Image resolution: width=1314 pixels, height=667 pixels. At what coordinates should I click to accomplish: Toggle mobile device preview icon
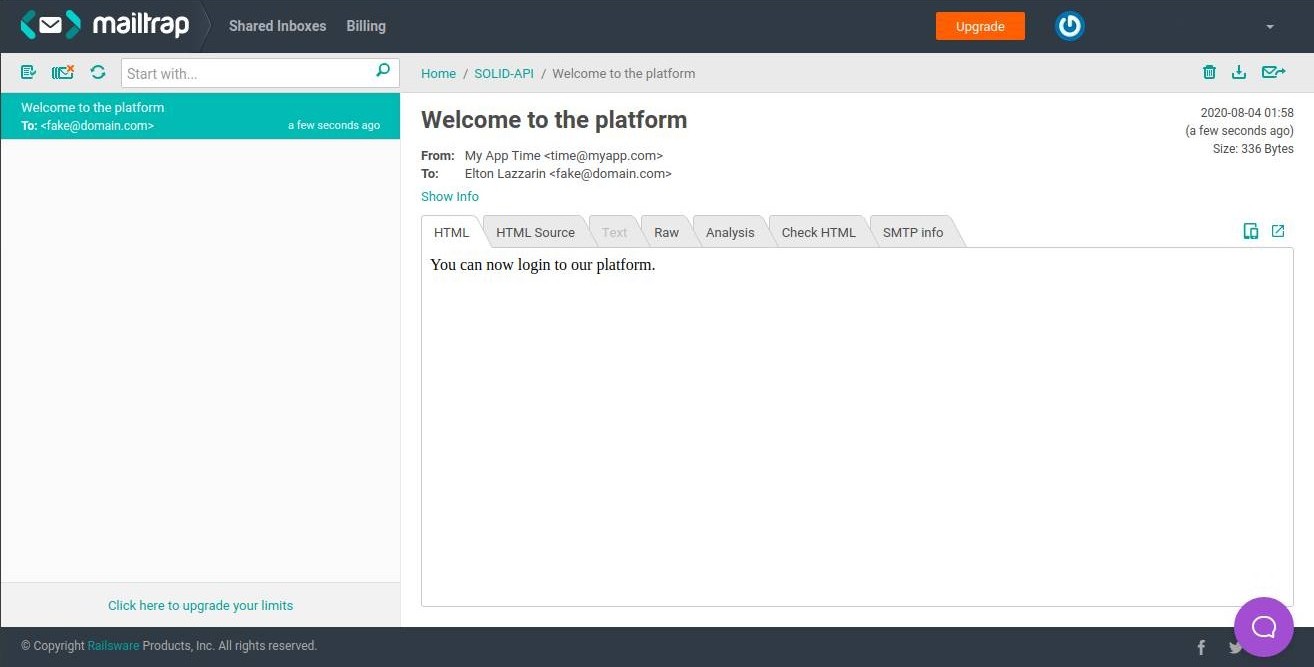click(1250, 231)
